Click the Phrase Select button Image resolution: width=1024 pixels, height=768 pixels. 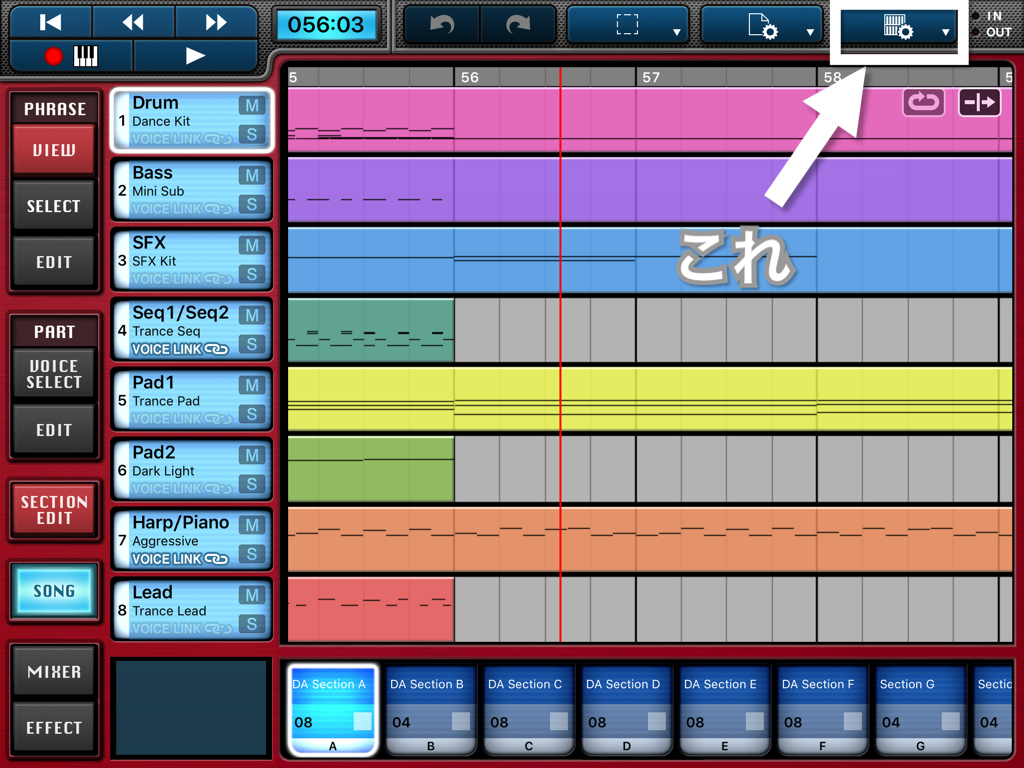pos(54,206)
